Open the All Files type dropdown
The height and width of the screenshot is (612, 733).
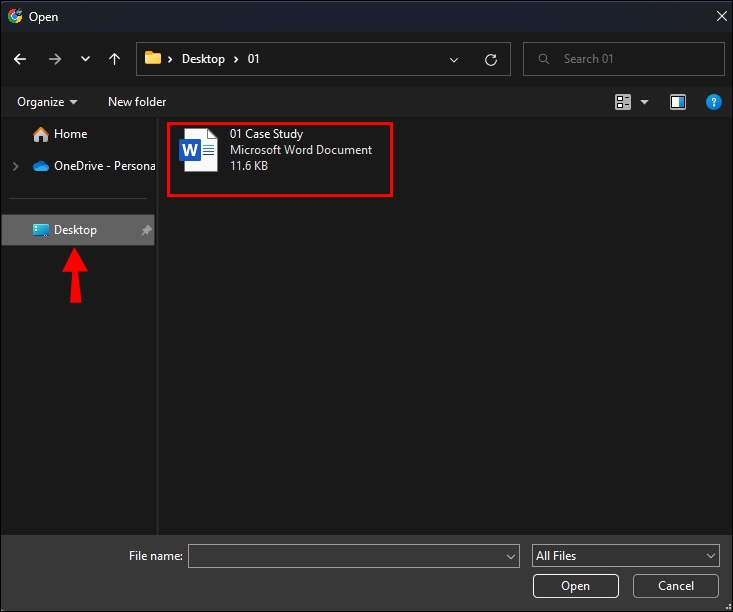tap(626, 556)
